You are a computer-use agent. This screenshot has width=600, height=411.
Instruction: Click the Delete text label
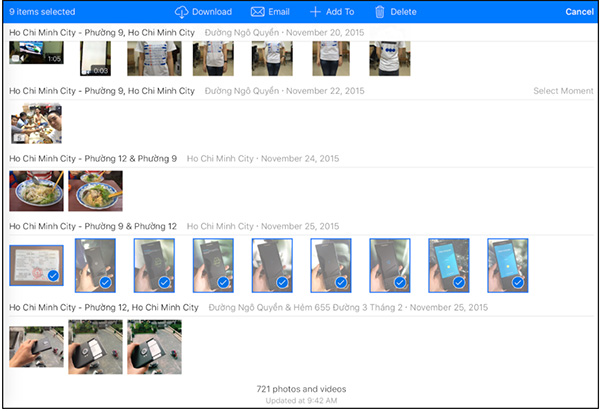pos(403,12)
